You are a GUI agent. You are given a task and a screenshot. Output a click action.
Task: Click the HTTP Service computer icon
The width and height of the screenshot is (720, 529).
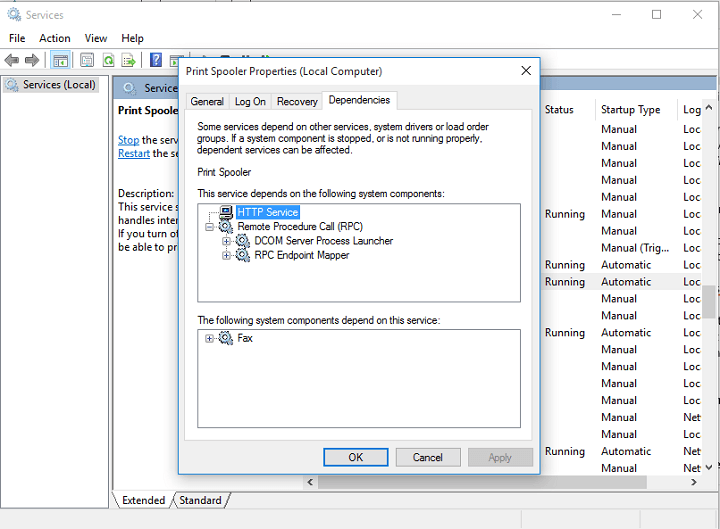(x=226, y=213)
